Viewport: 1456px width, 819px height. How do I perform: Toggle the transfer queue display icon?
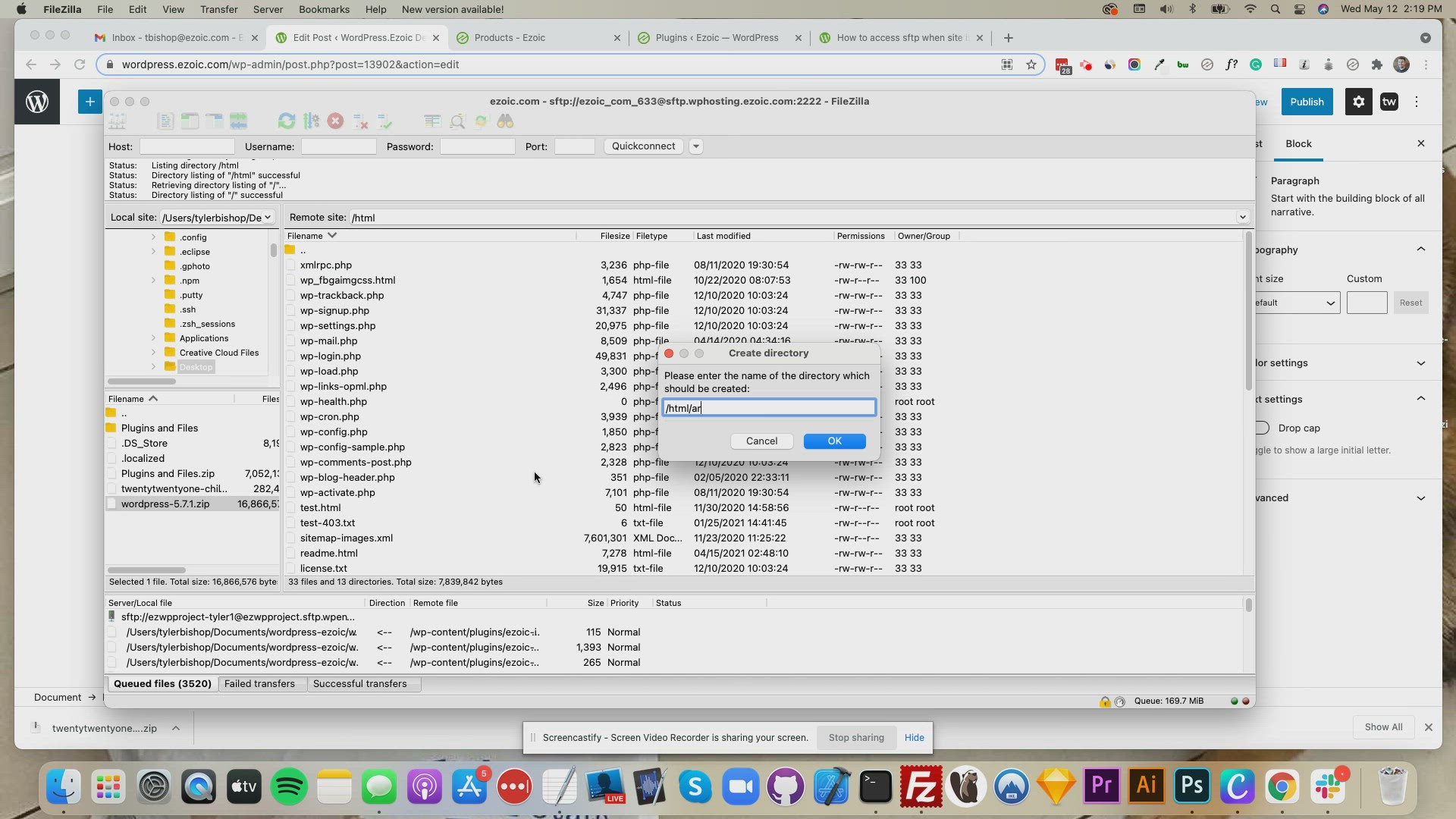tap(238, 121)
